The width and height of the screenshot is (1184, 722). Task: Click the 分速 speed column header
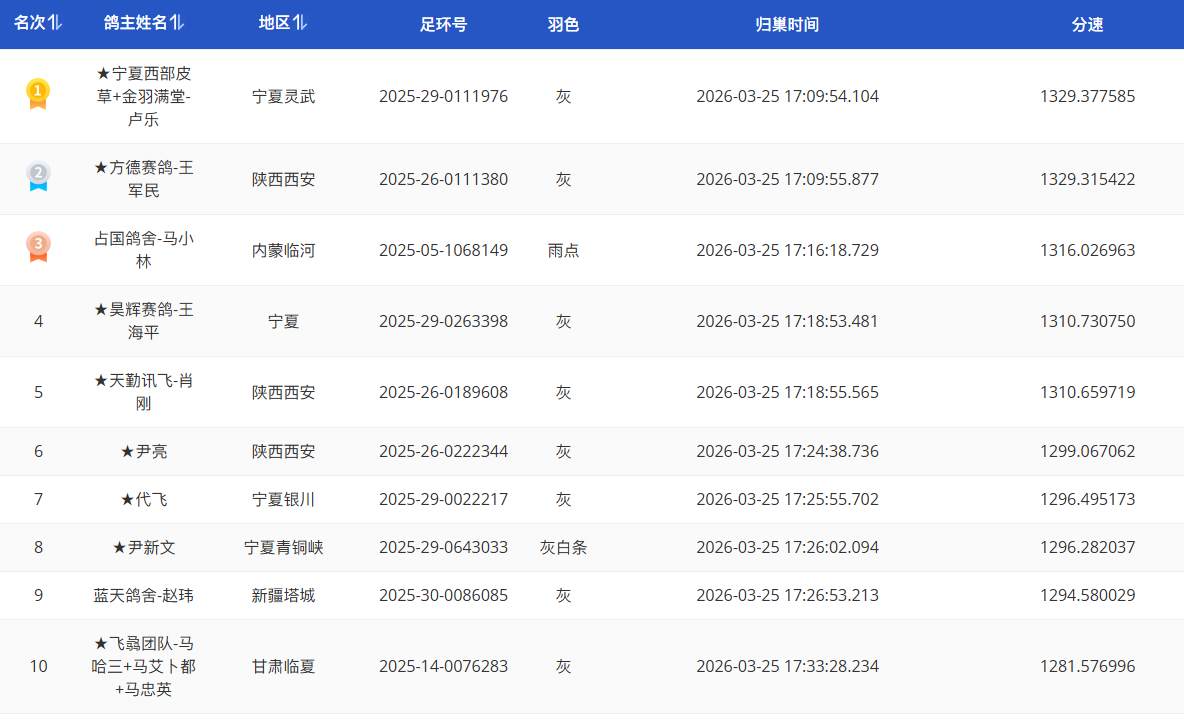pos(1087,24)
